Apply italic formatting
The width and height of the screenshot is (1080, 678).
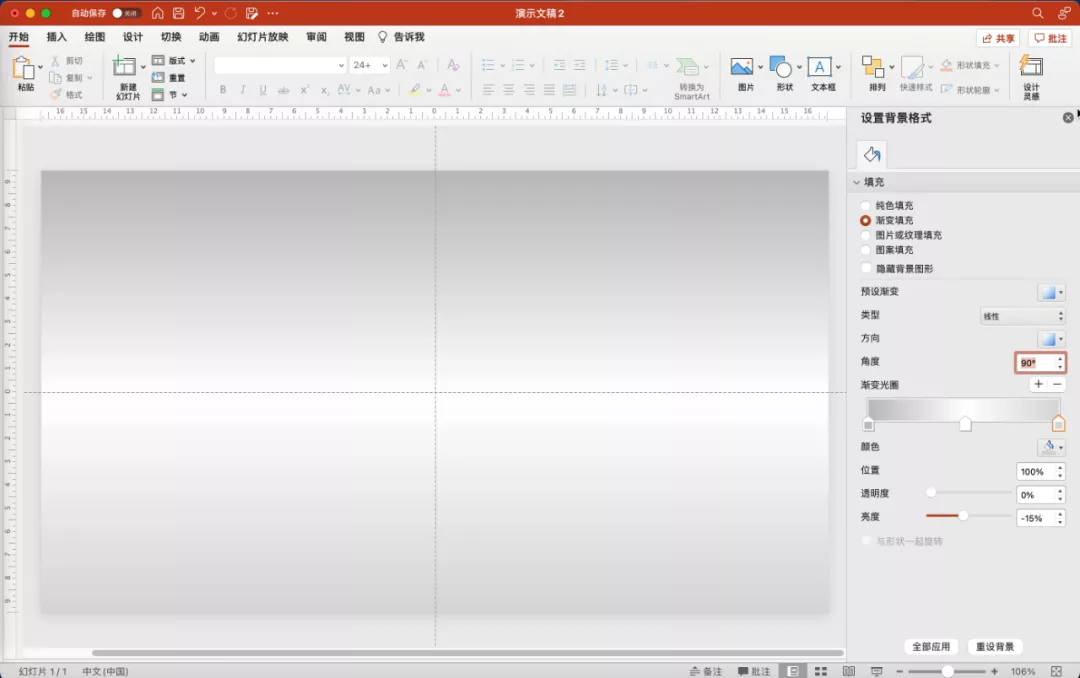pyautogui.click(x=242, y=90)
